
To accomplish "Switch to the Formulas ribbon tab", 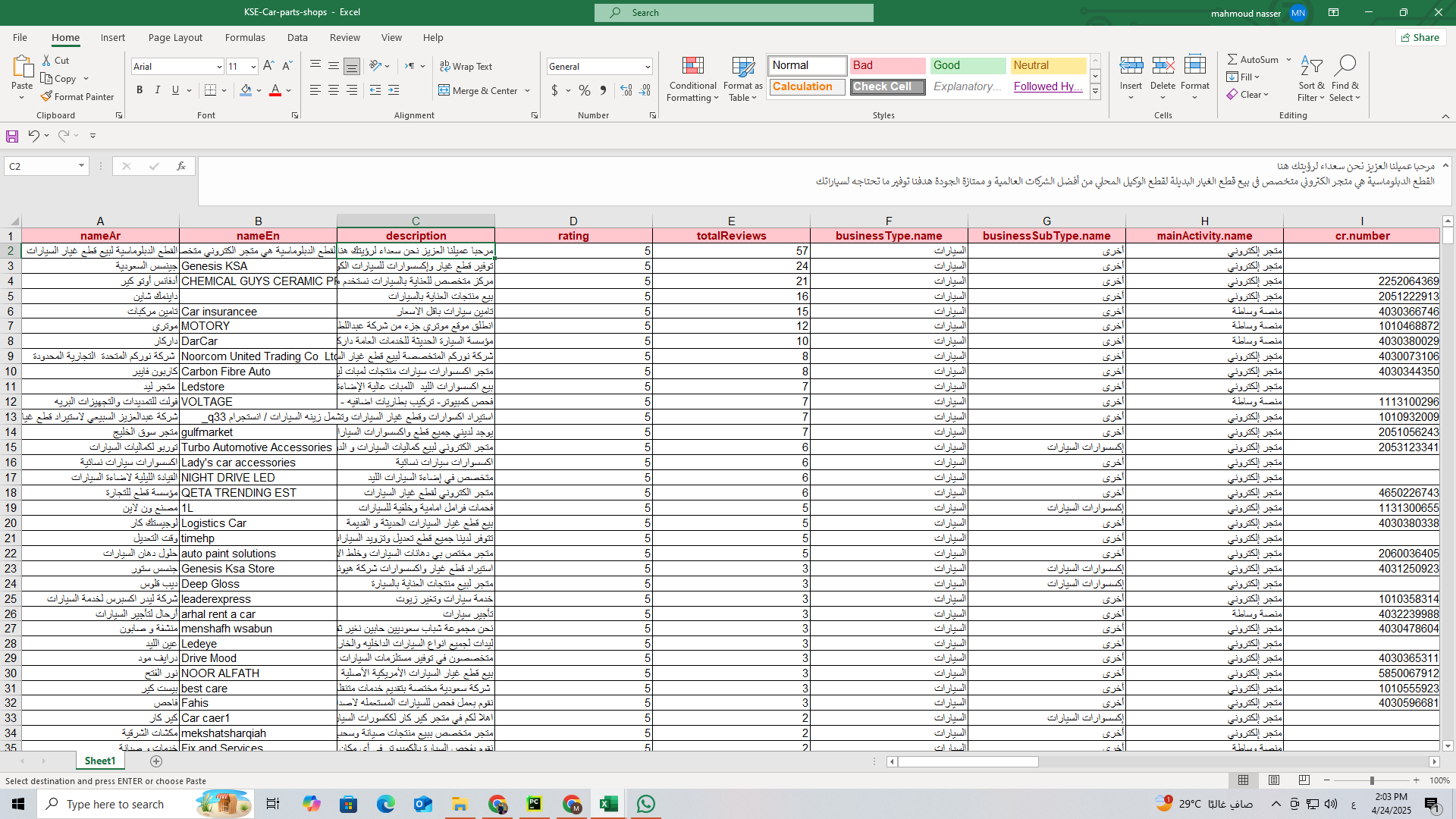I will point(245,37).
